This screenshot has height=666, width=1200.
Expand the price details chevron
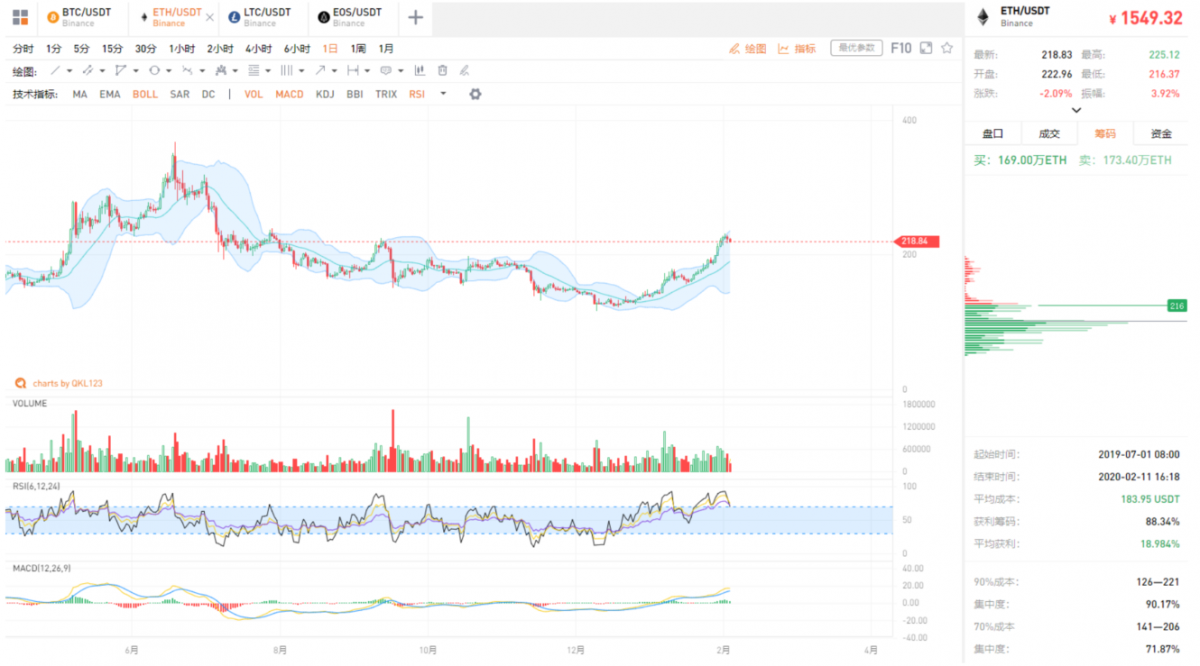click(1076, 110)
